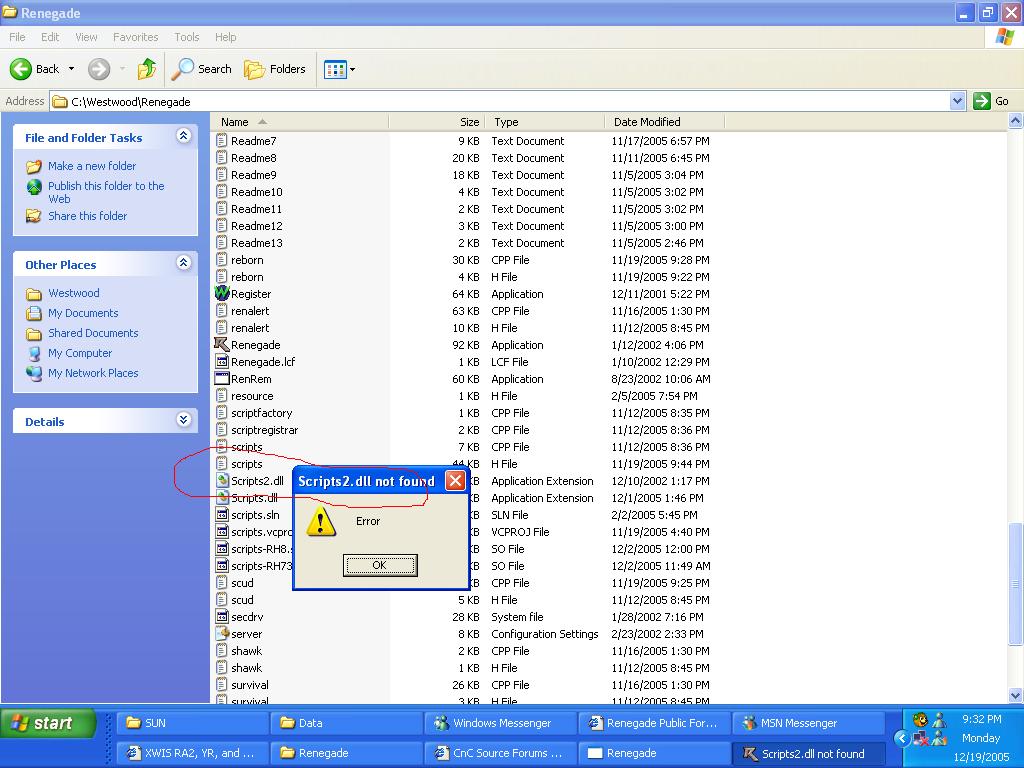Select the Renegade application icon
The height and width of the screenshot is (768, 1024).
(x=223, y=345)
